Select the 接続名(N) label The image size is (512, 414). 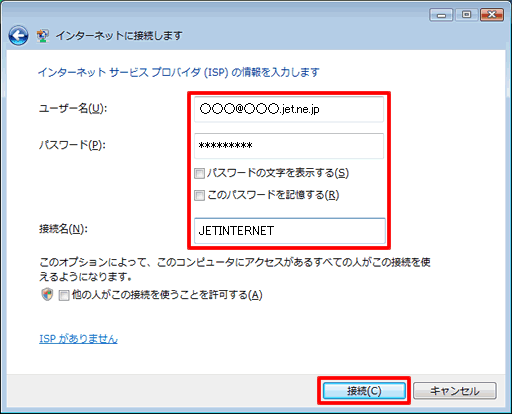[x=63, y=229]
